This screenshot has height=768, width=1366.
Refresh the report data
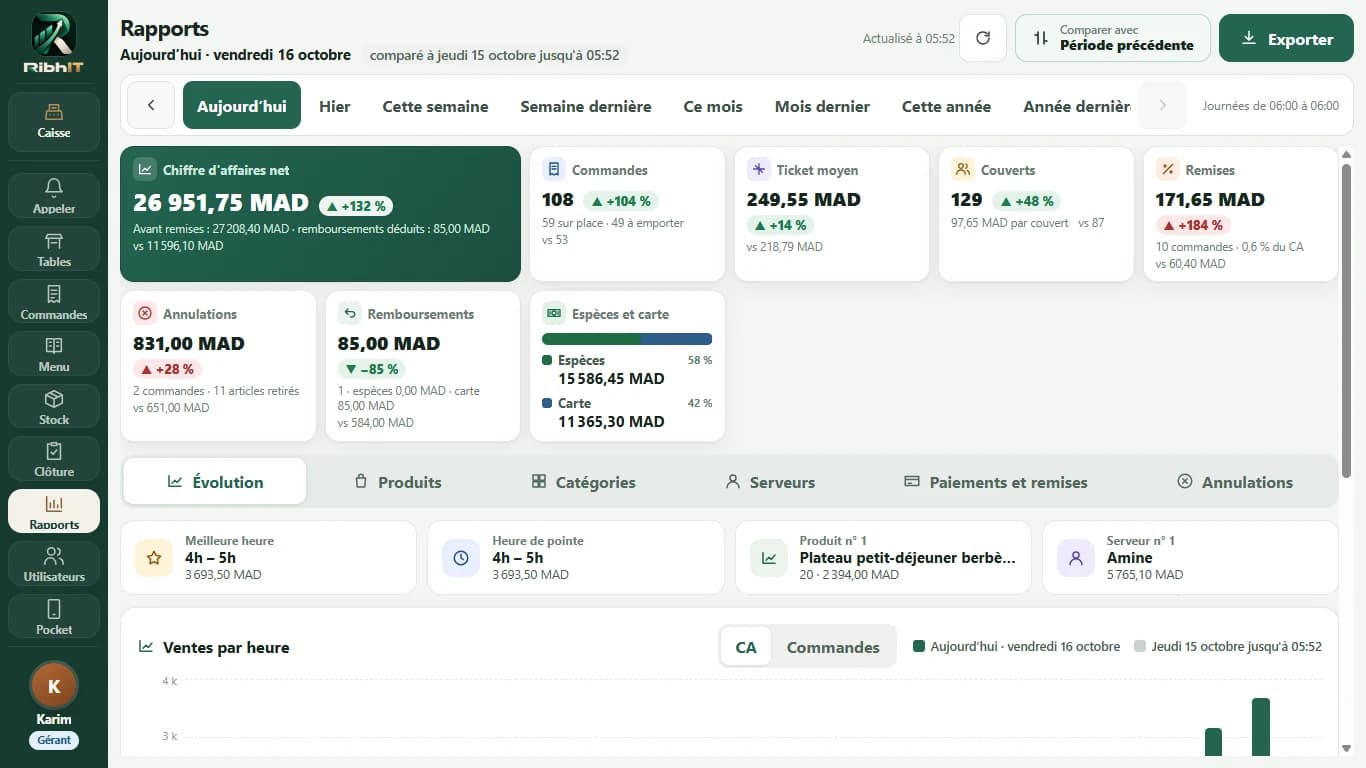pos(983,38)
